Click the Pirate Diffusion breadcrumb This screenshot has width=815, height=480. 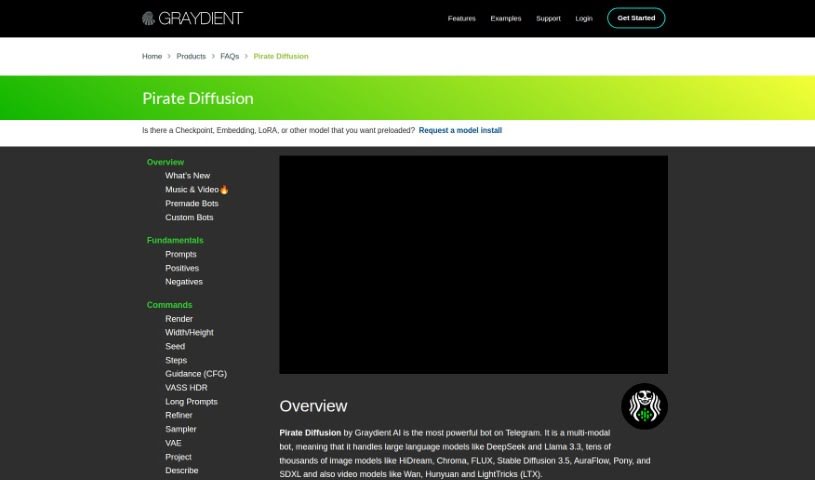coord(281,56)
